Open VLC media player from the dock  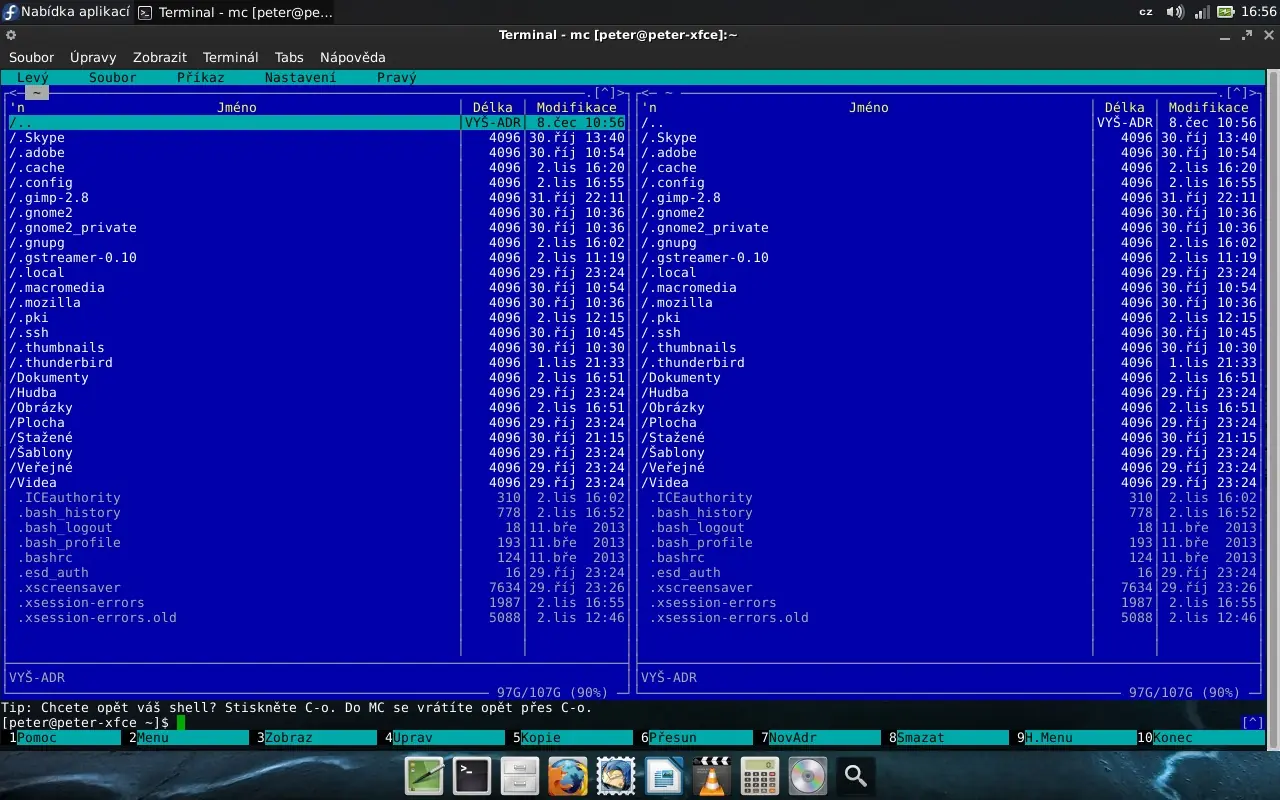click(x=711, y=775)
